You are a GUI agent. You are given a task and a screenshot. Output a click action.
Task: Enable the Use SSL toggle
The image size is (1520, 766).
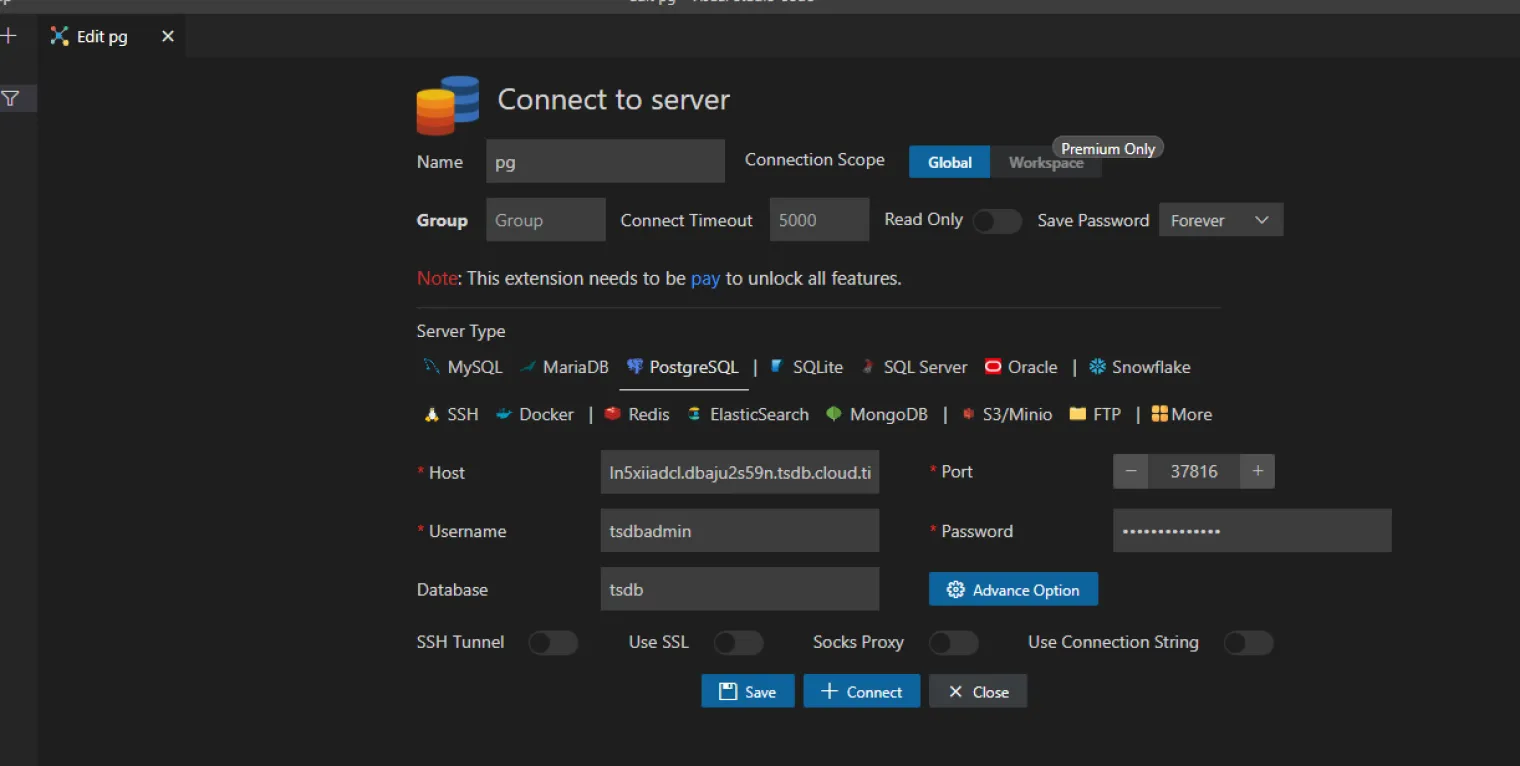click(738, 643)
